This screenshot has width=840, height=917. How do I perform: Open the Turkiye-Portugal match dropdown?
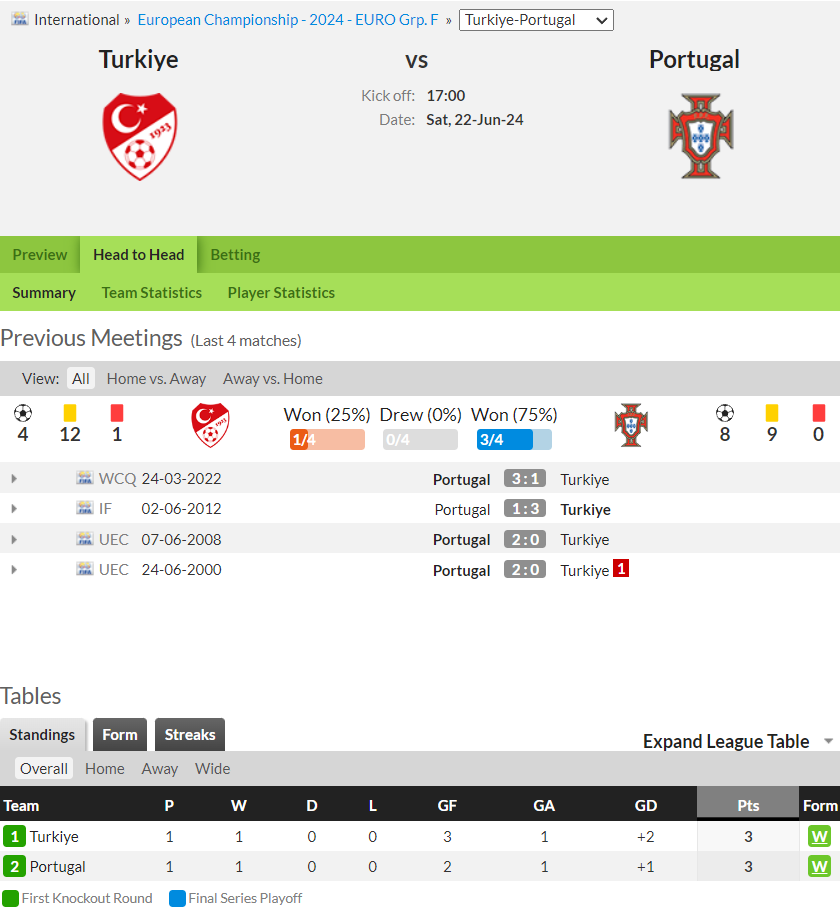(x=536, y=20)
